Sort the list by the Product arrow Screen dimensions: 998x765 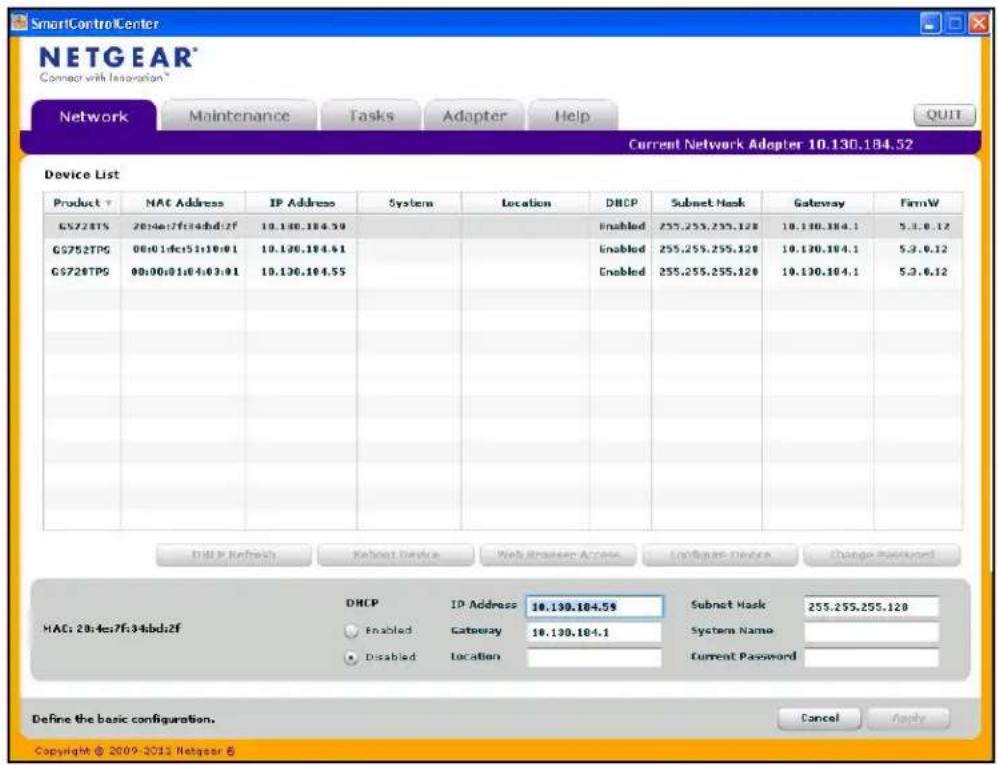109,204
